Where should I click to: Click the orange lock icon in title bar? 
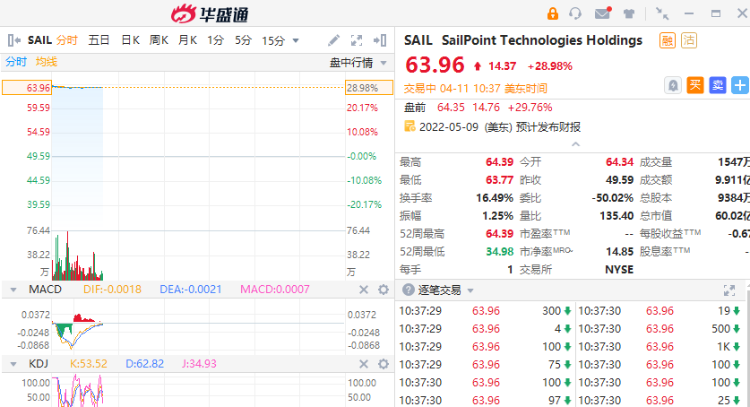553,13
